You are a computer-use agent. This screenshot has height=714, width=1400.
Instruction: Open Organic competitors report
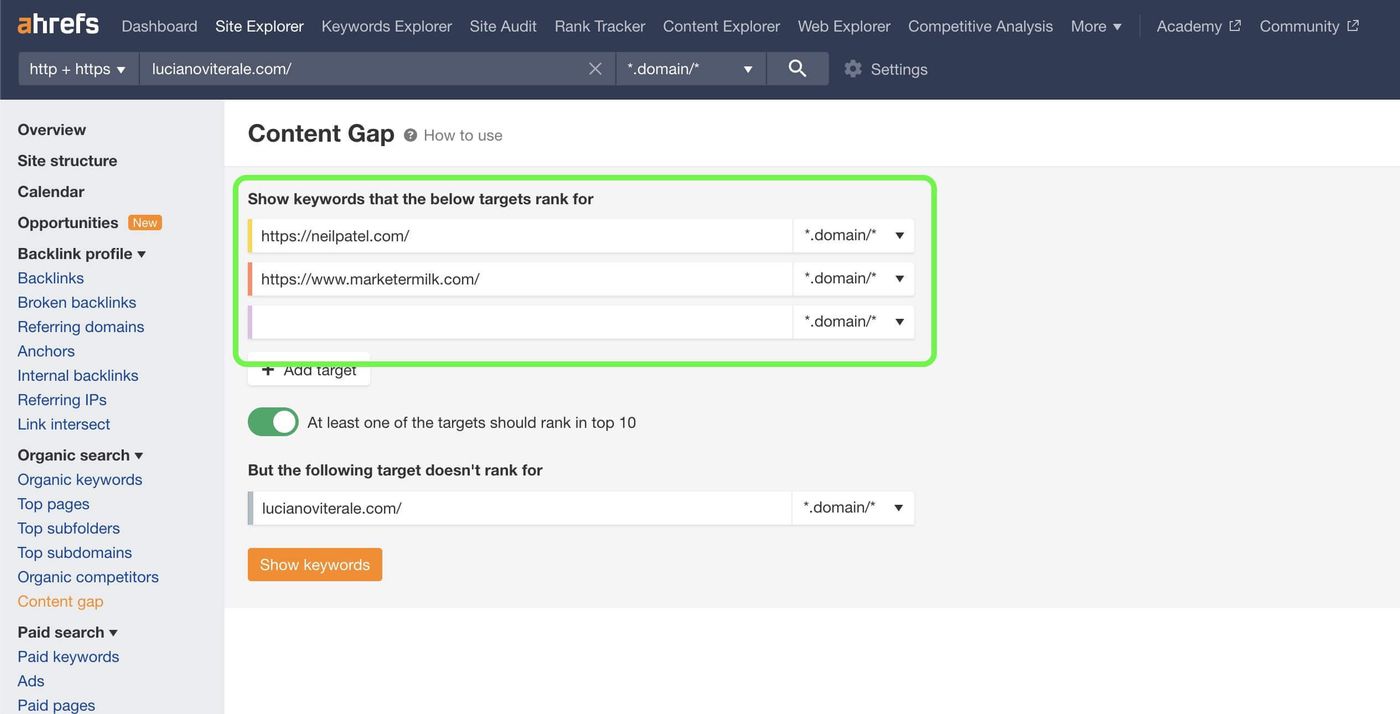pos(88,577)
